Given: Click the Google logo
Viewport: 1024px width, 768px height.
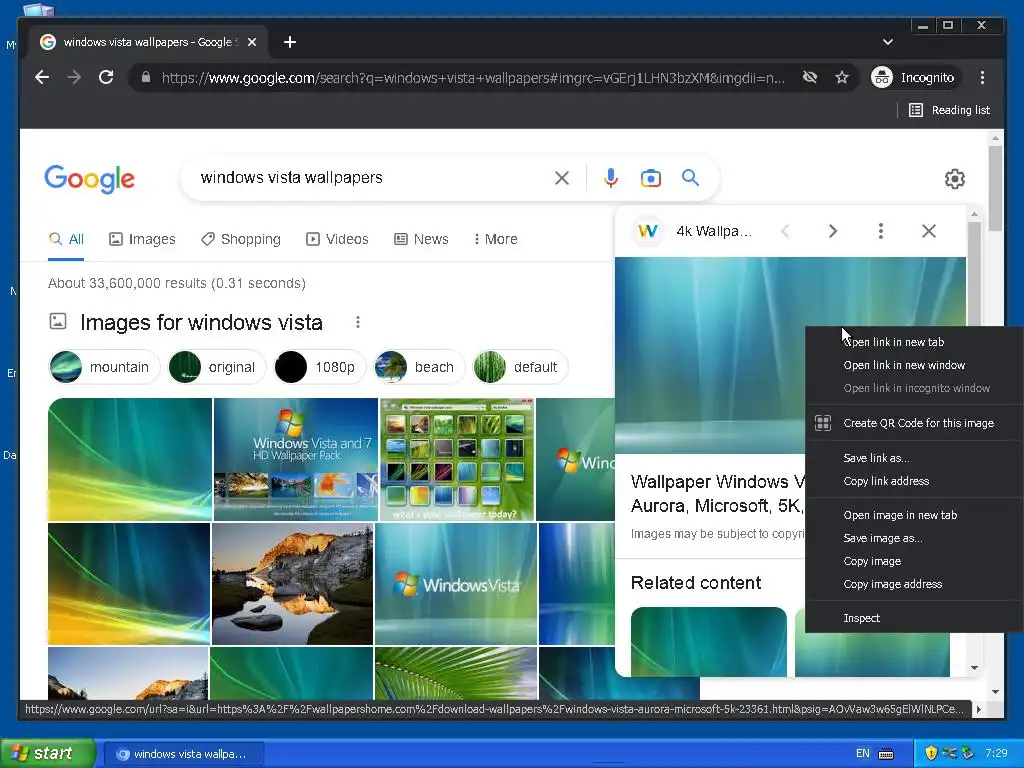Looking at the screenshot, I should [89, 178].
